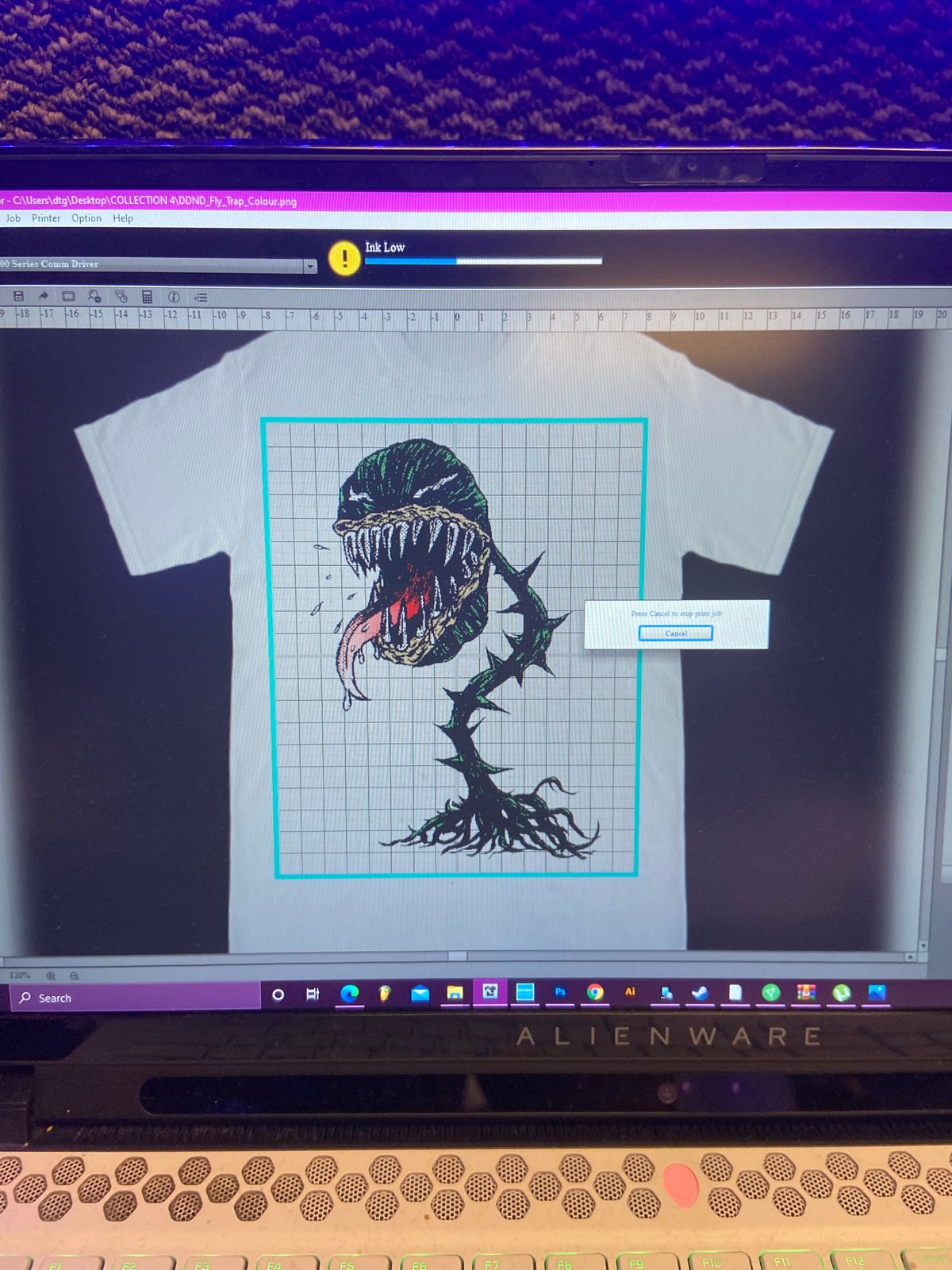952x1270 pixels.
Task: Open Steam from the taskbar
Action: 700,992
